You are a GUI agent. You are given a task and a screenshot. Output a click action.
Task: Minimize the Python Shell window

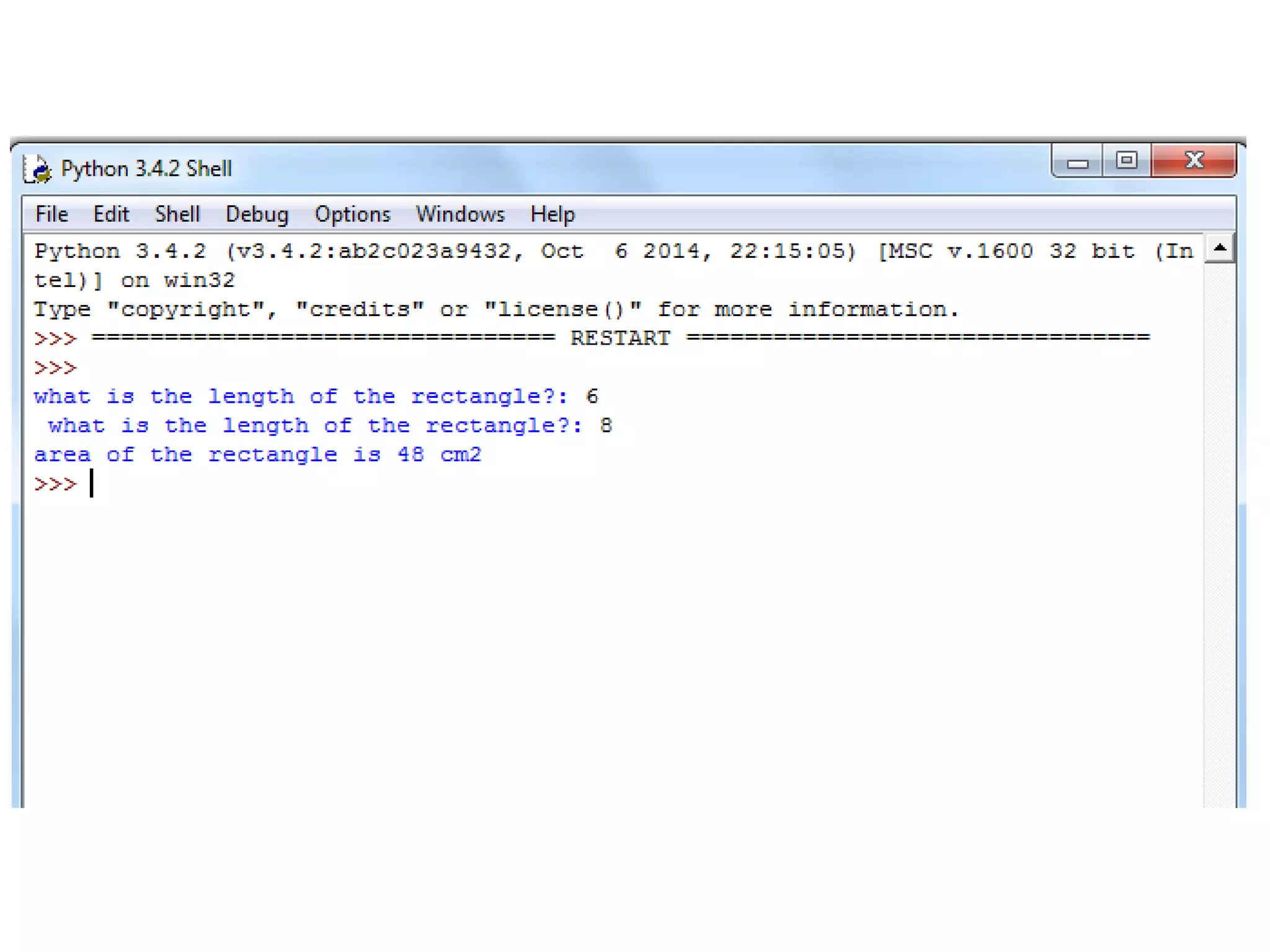[x=1077, y=162]
